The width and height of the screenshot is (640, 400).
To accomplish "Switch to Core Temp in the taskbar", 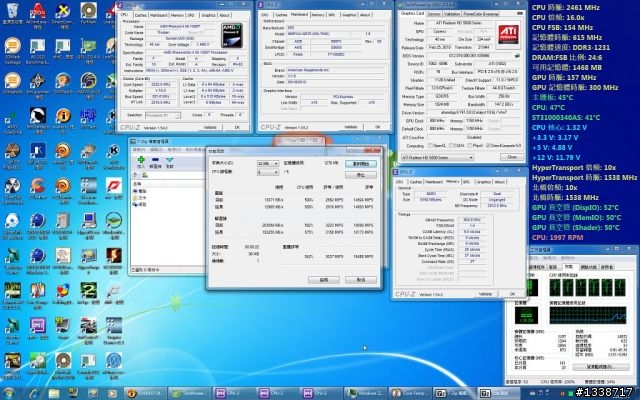I will [409, 393].
